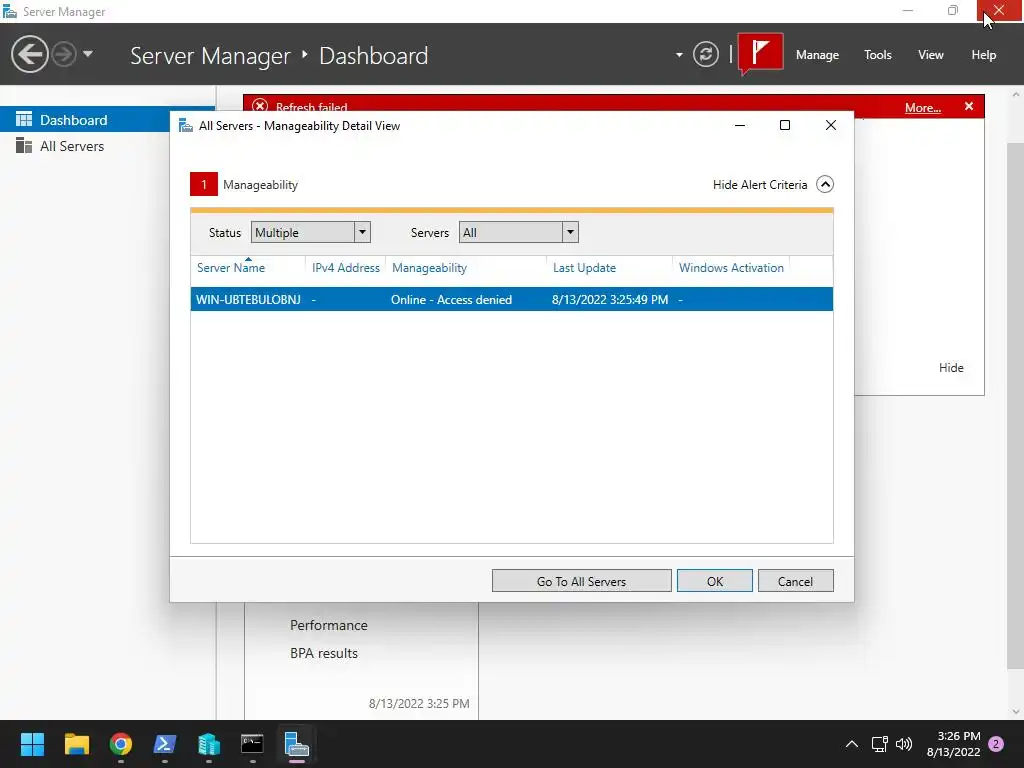Click the 8/13/2022 3:25:49 PM cell

click(609, 300)
